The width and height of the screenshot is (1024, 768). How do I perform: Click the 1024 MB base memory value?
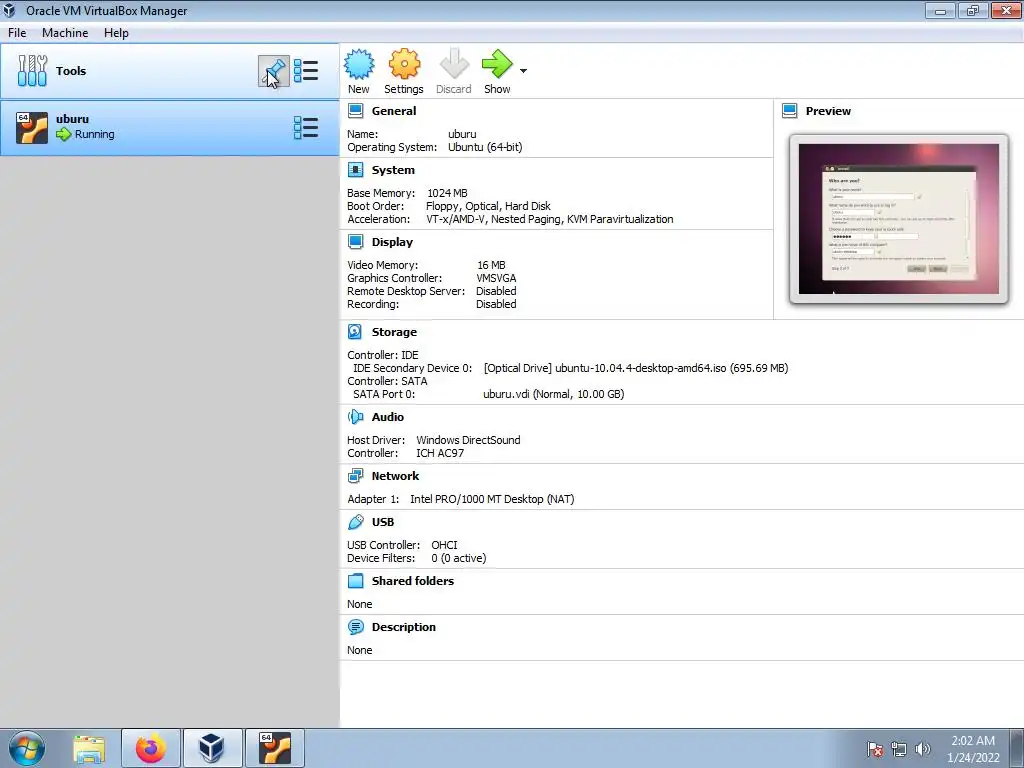[447, 193]
